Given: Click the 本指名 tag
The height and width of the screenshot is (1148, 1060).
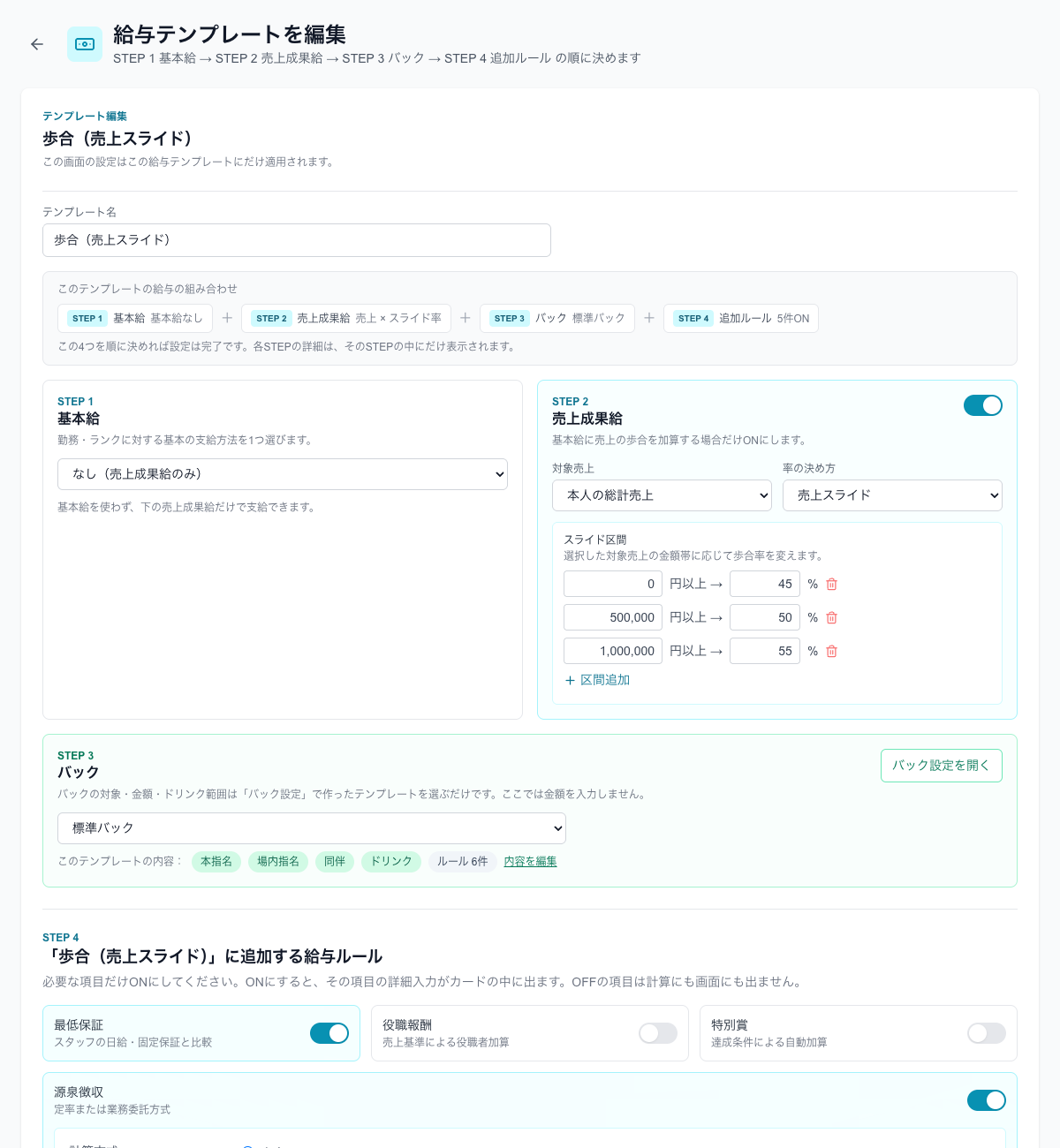Looking at the screenshot, I should coord(216,862).
